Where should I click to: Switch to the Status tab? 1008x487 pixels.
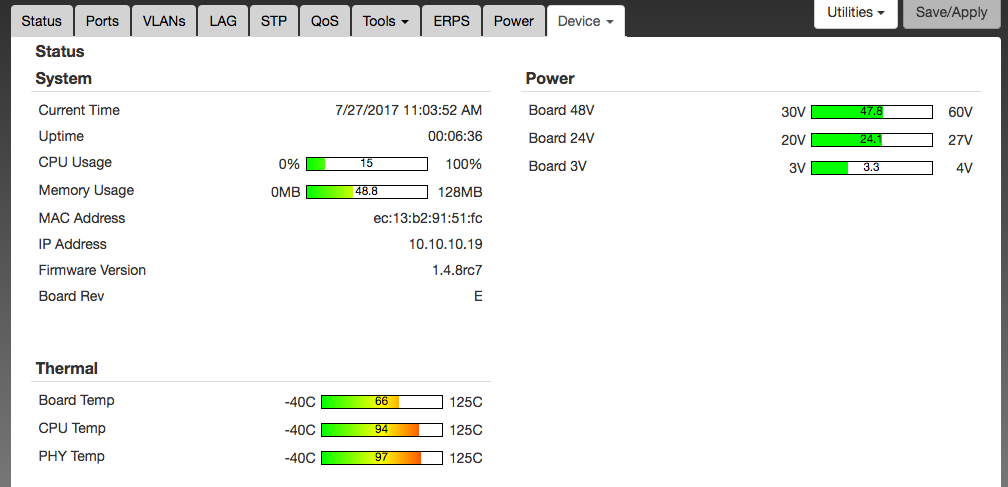point(41,21)
